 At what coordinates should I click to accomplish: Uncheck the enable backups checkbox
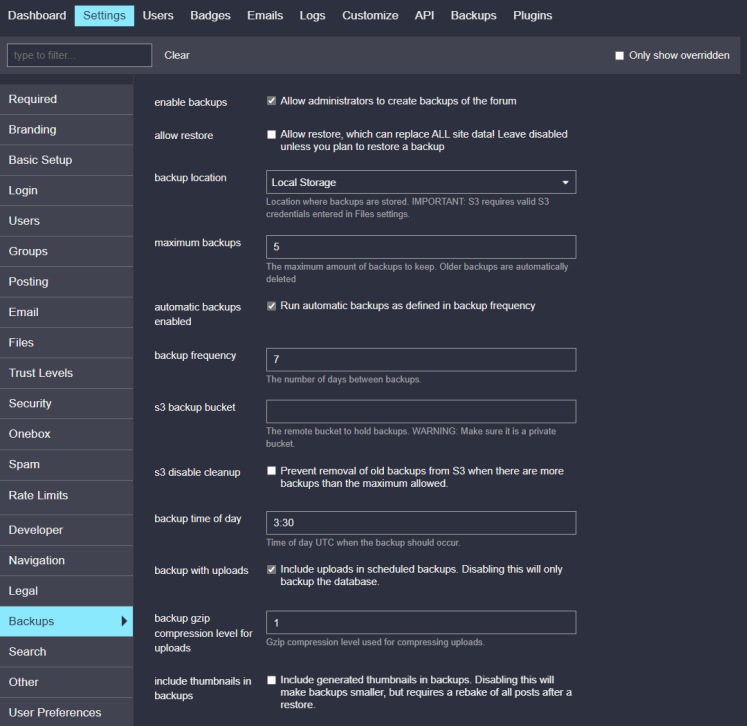[x=272, y=101]
